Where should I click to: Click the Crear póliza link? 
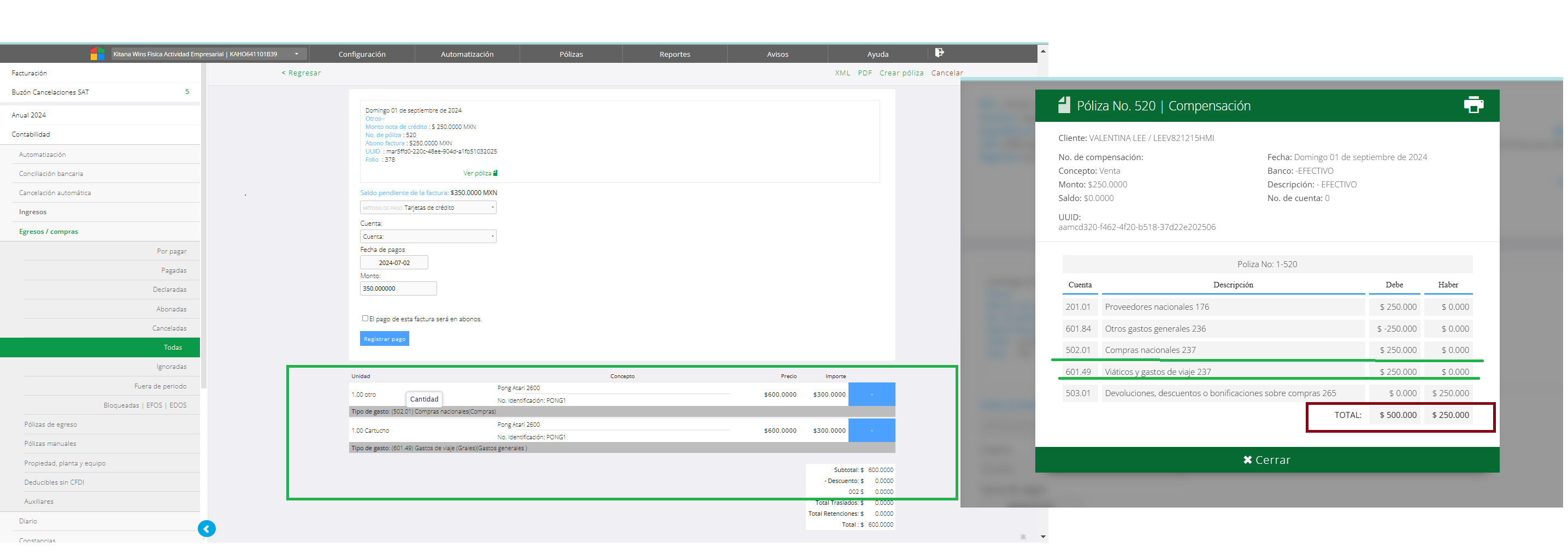pos(901,73)
